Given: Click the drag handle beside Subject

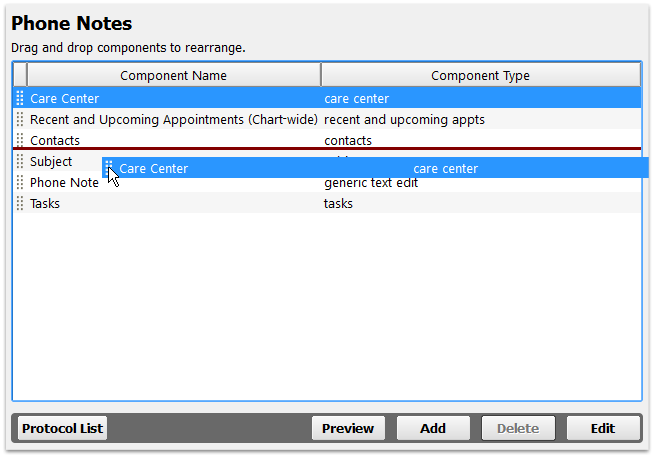Looking at the screenshot, I should (20, 161).
